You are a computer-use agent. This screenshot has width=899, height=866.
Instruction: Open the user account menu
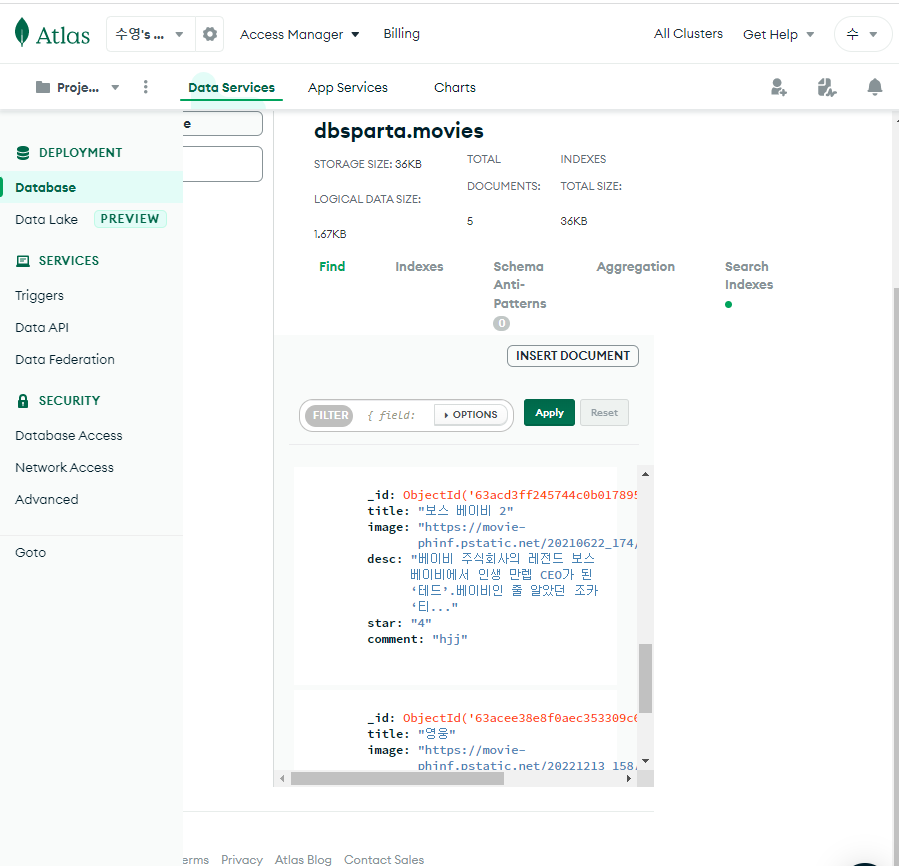(862, 34)
